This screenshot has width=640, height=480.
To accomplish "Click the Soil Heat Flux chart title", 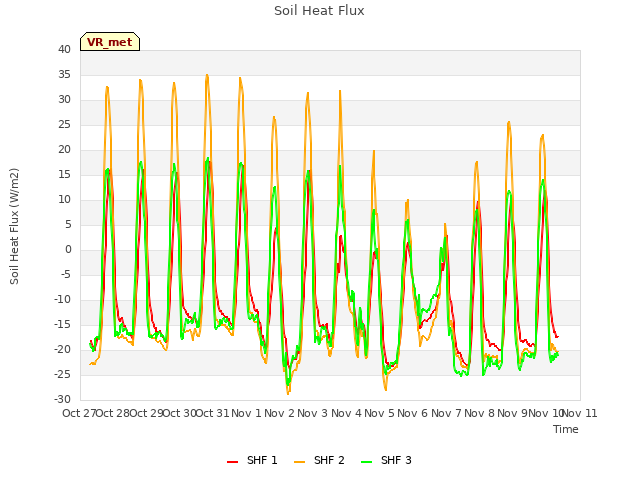I will pos(319,11).
